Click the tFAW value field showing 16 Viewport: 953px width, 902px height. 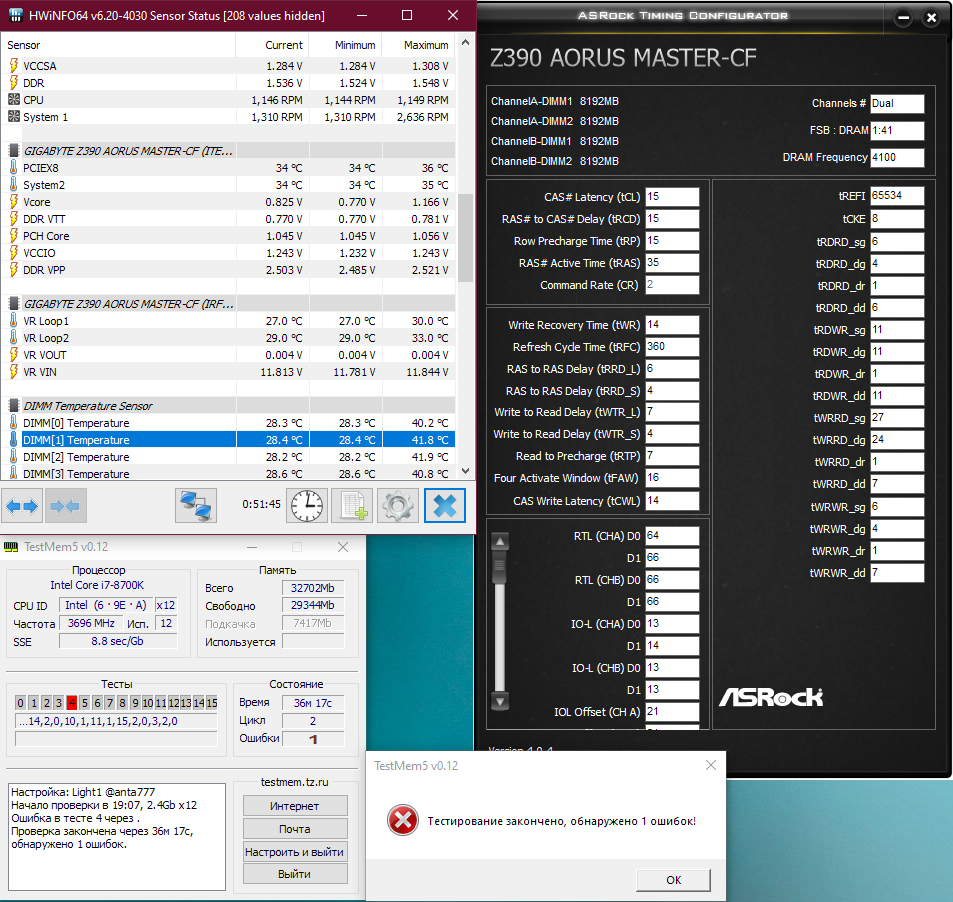(672, 478)
